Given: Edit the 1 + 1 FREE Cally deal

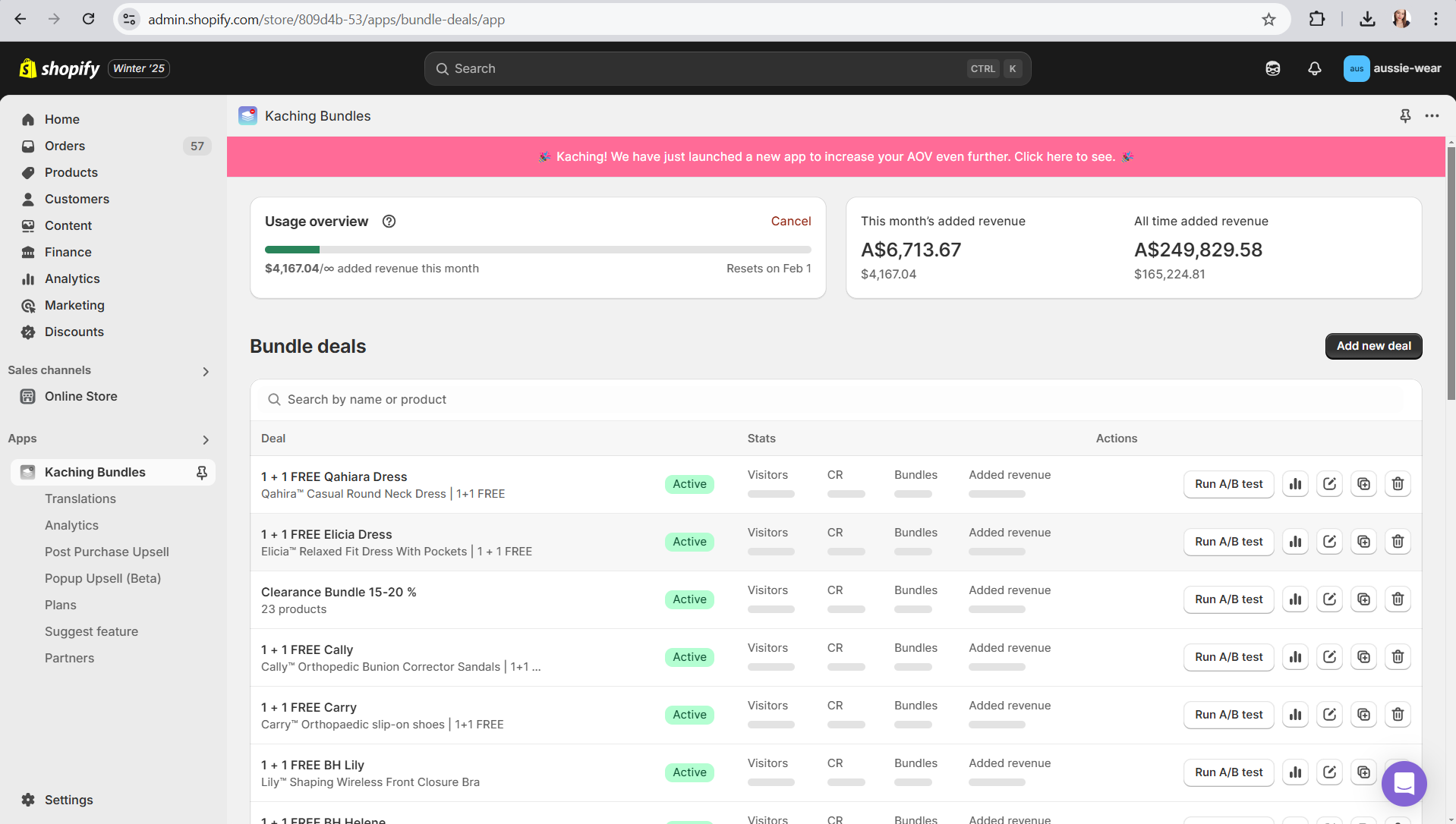Looking at the screenshot, I should [1329, 657].
